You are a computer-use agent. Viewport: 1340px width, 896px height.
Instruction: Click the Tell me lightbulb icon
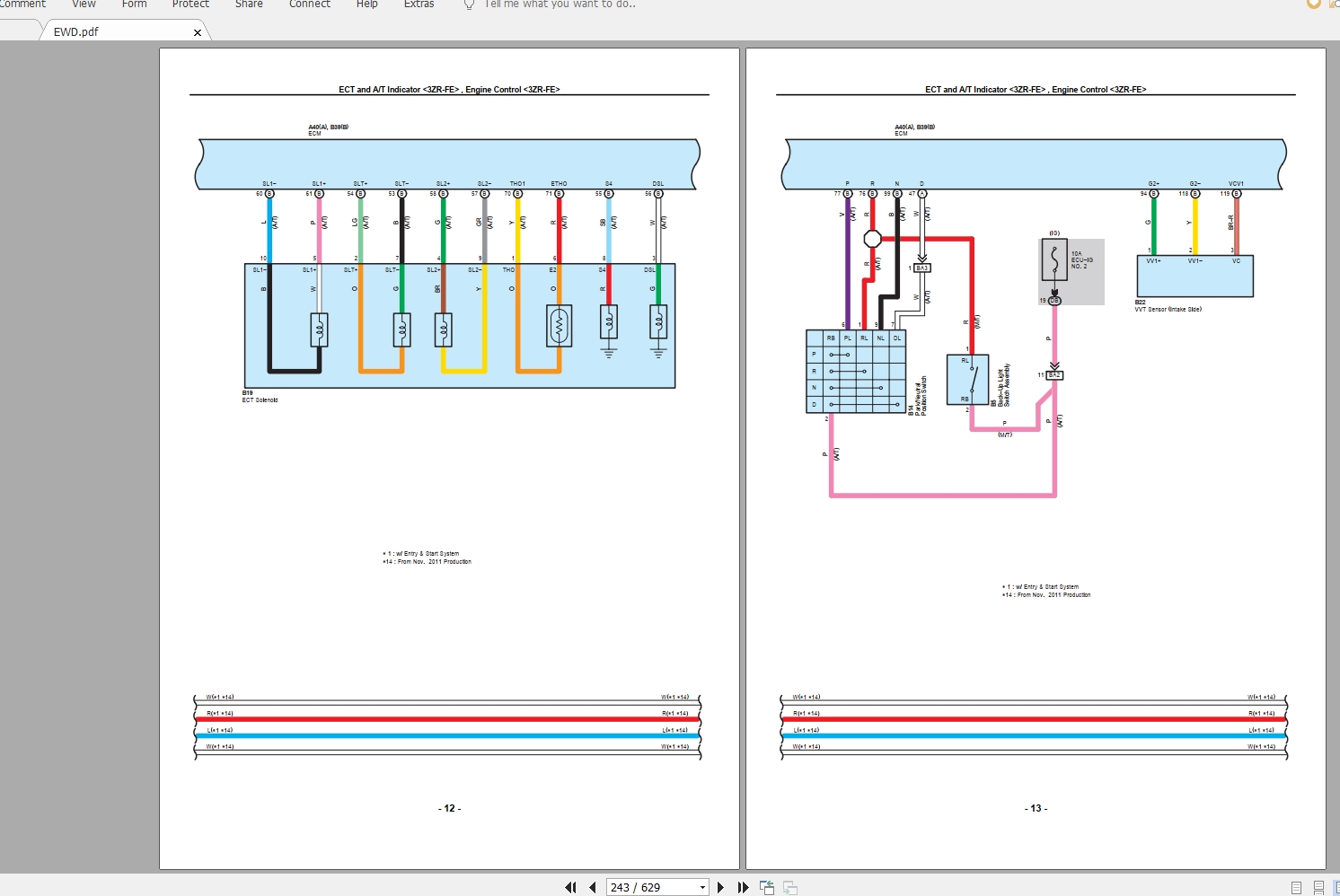(x=469, y=4)
